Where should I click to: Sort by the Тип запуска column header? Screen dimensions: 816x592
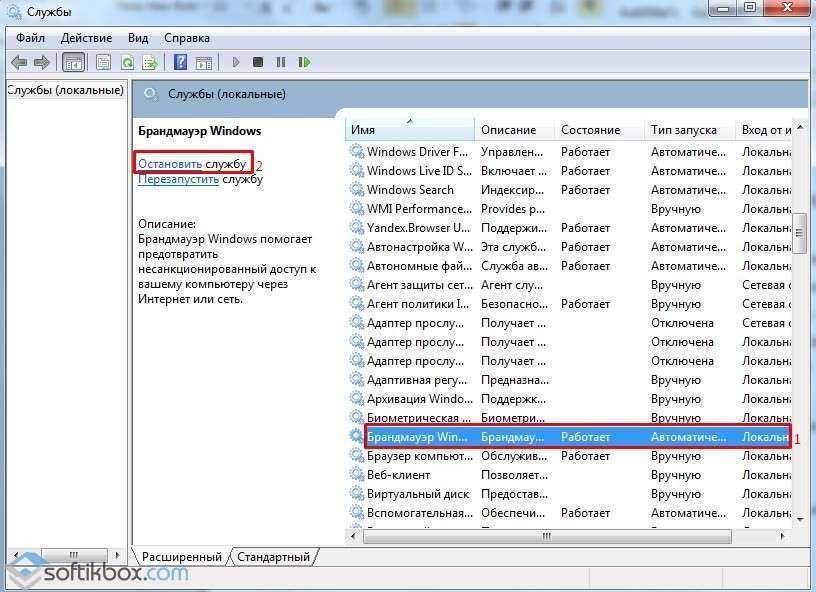click(683, 130)
